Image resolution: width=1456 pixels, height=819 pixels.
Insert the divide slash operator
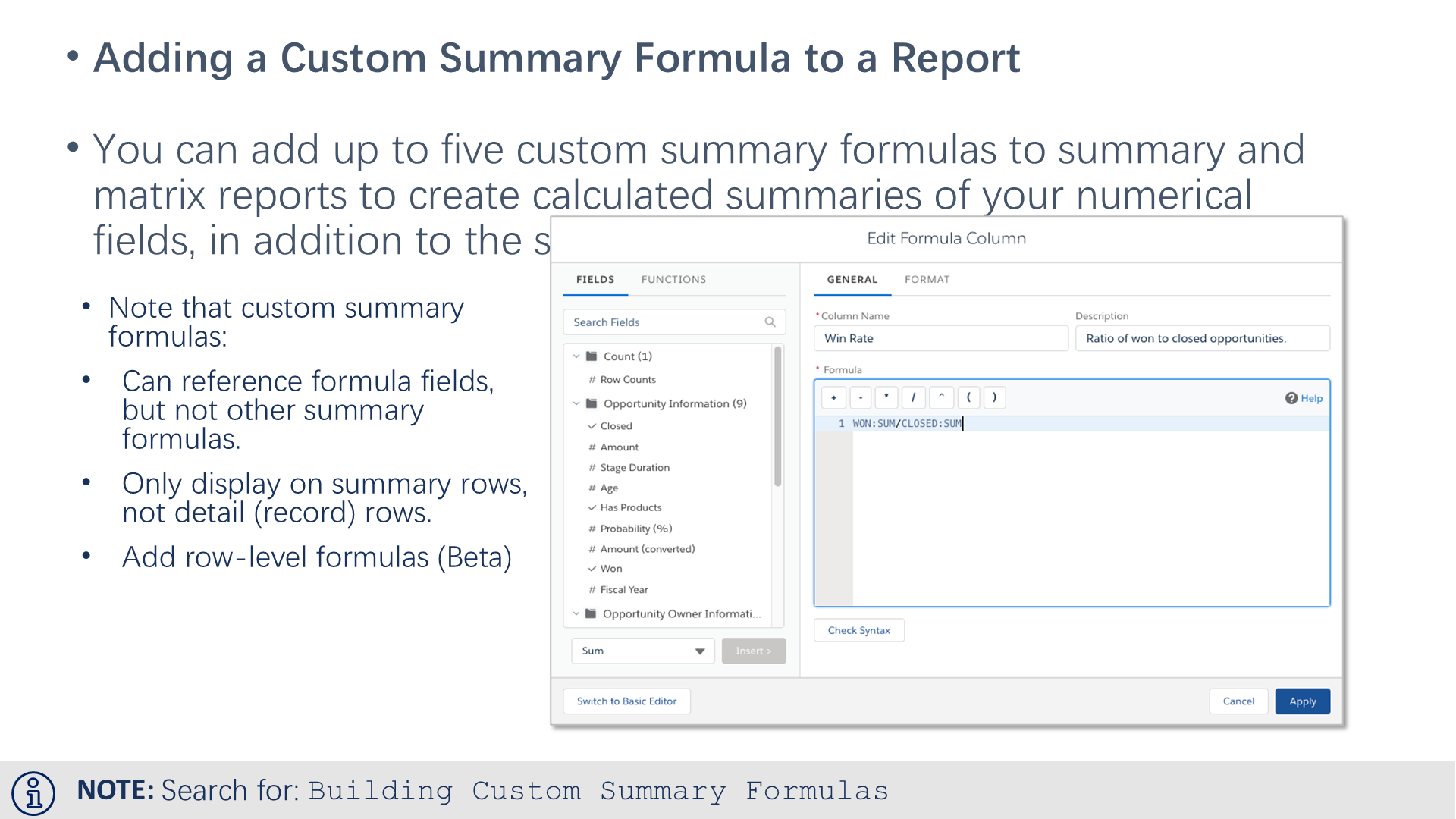[x=914, y=397]
